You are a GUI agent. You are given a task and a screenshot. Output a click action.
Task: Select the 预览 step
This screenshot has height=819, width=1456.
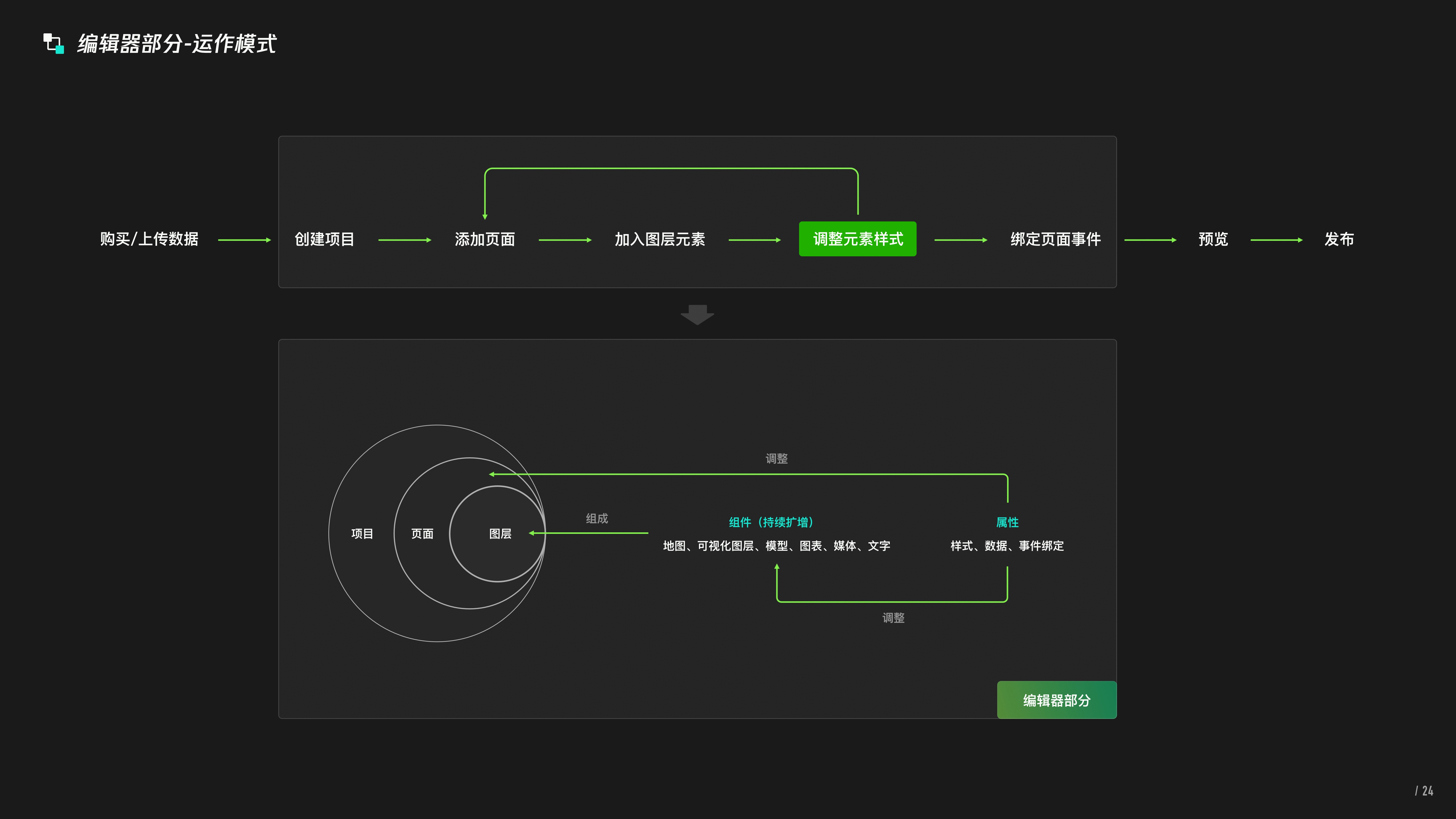(1213, 239)
